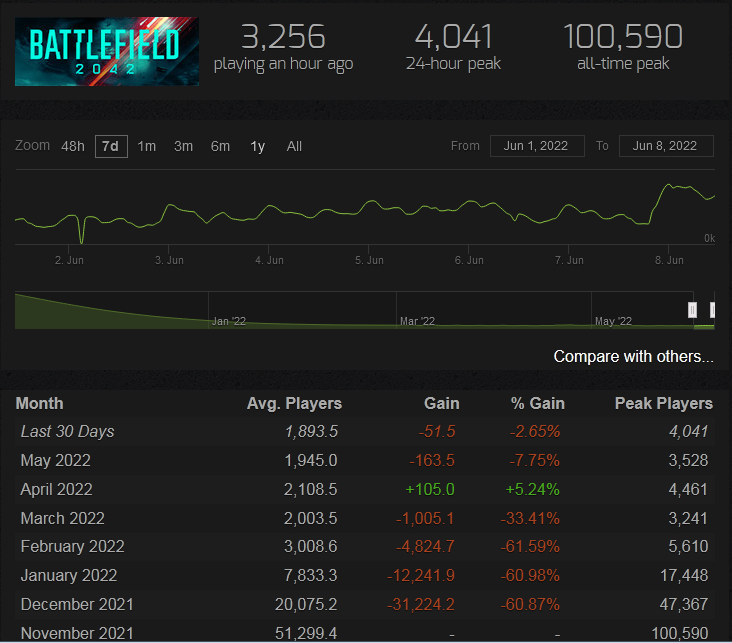Click the +105.0 gain value
This screenshot has width=732, height=643.
[430, 490]
